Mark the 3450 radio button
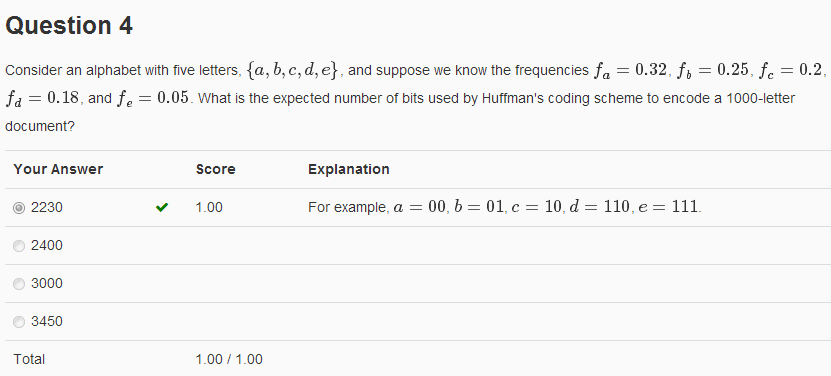The height and width of the screenshot is (376, 831). (x=19, y=322)
